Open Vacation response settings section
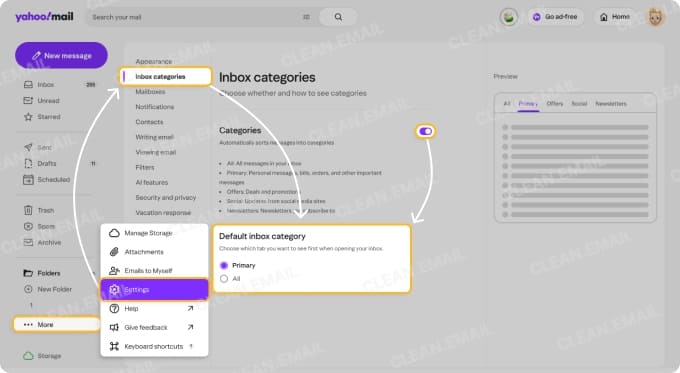The width and height of the screenshot is (680, 373). coord(163,213)
